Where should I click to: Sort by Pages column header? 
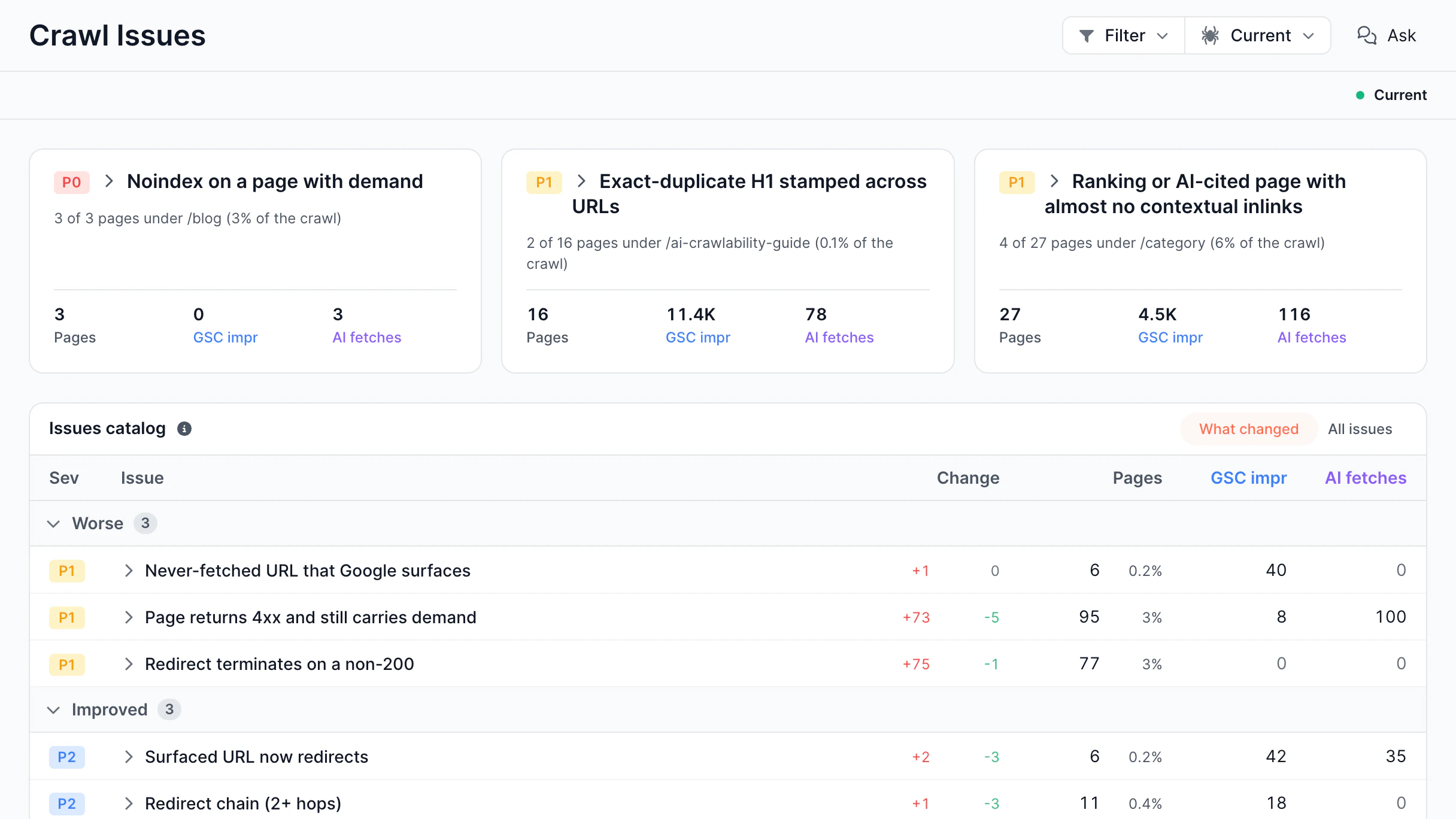[x=1137, y=478]
